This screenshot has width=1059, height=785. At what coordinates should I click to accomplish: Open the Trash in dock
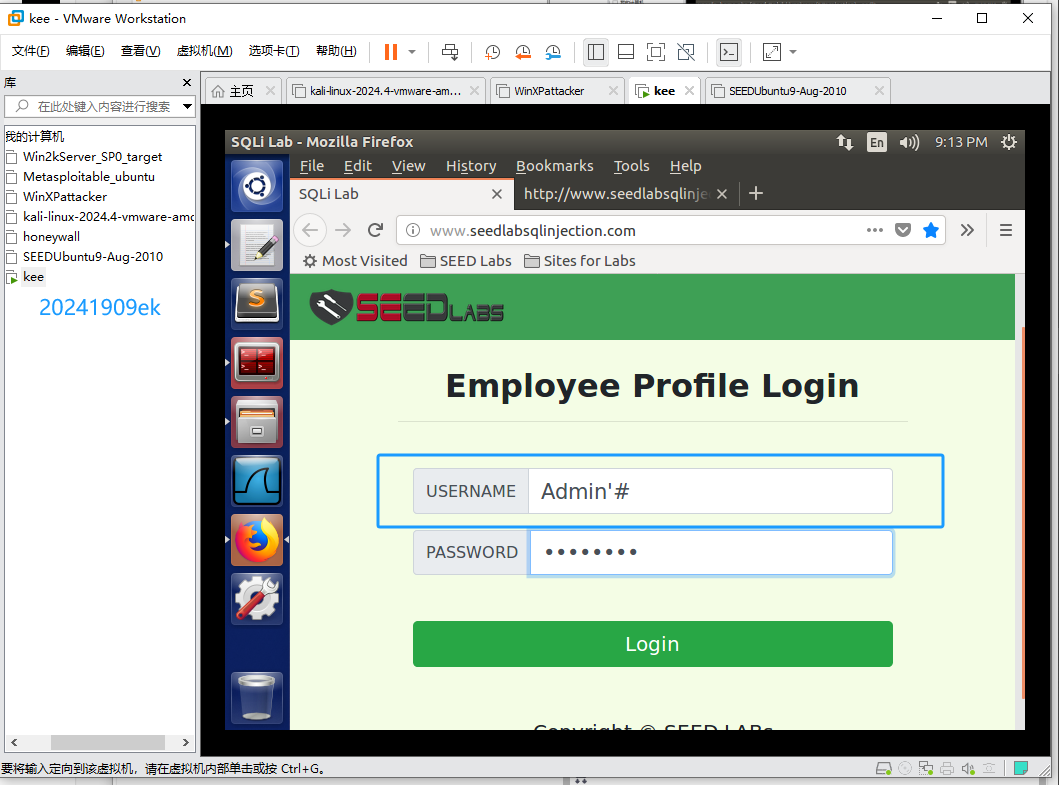click(257, 697)
